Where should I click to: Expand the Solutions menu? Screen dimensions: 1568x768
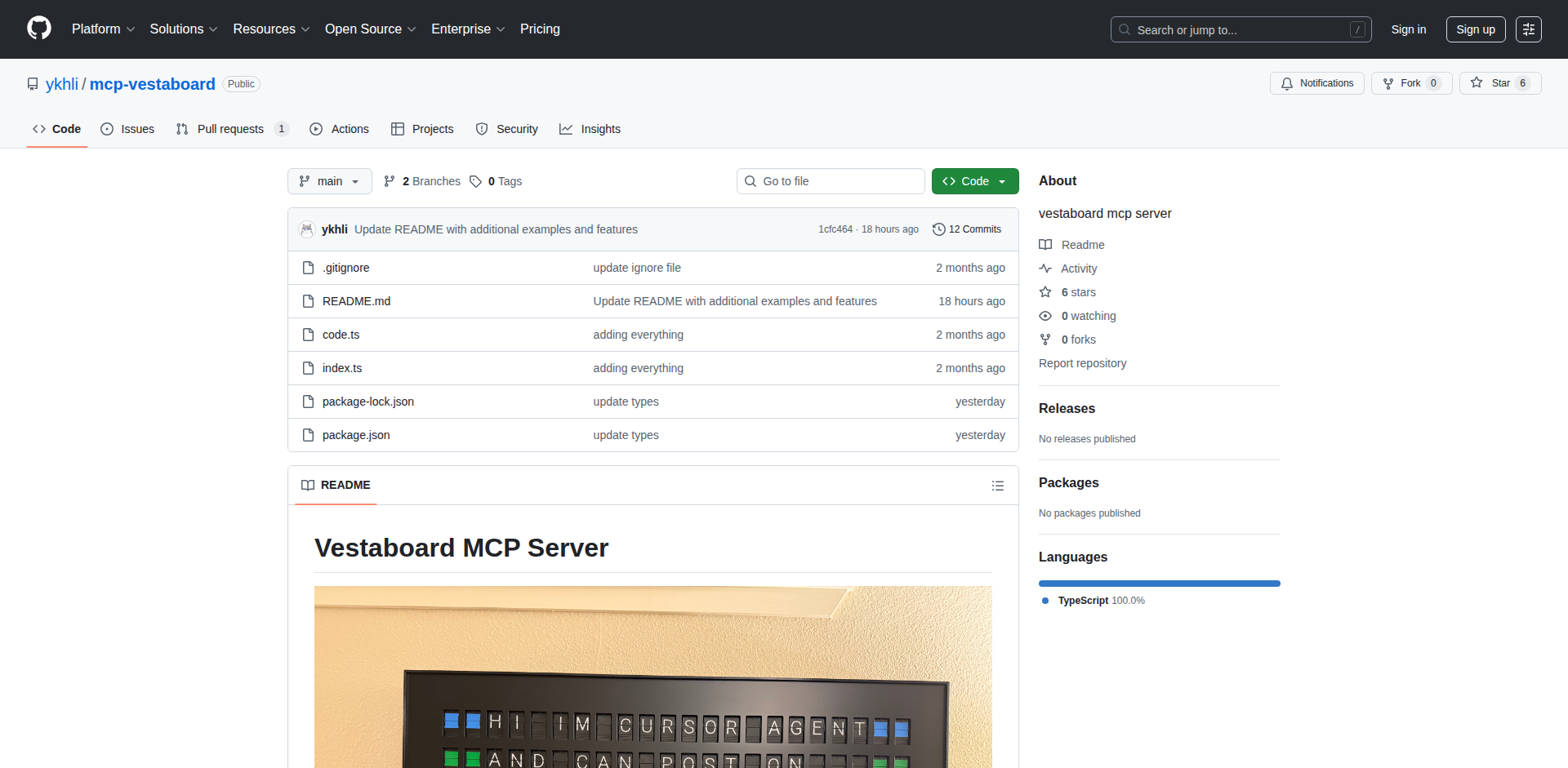pos(184,29)
